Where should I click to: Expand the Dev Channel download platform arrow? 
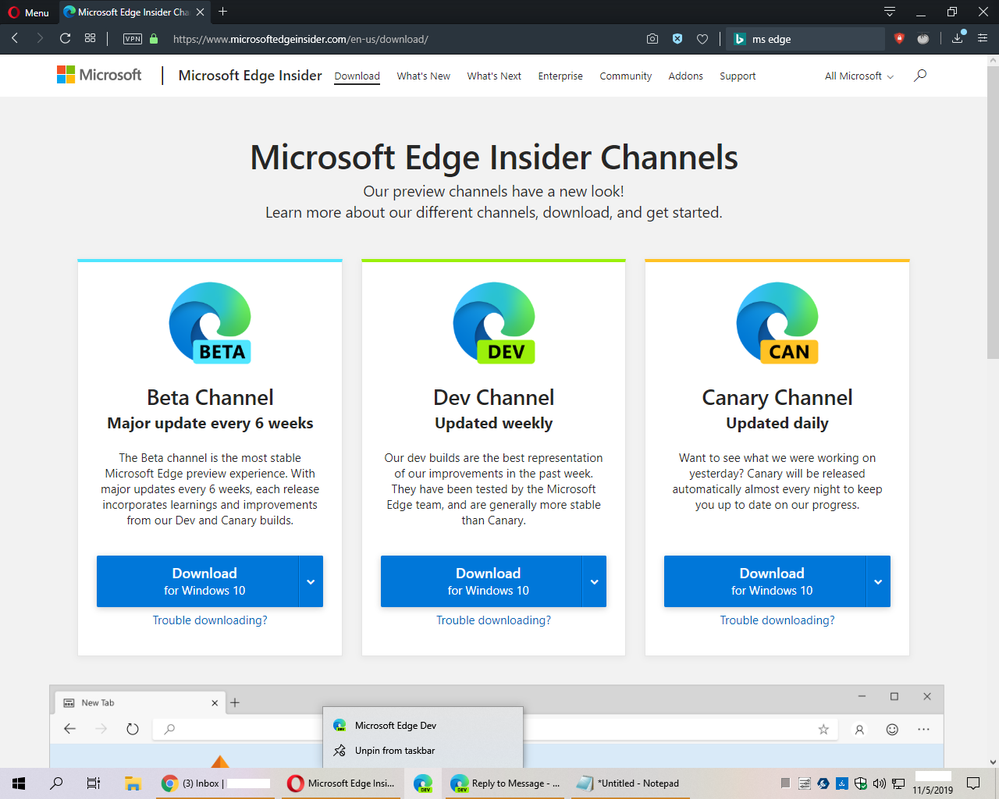pyautogui.click(x=594, y=581)
